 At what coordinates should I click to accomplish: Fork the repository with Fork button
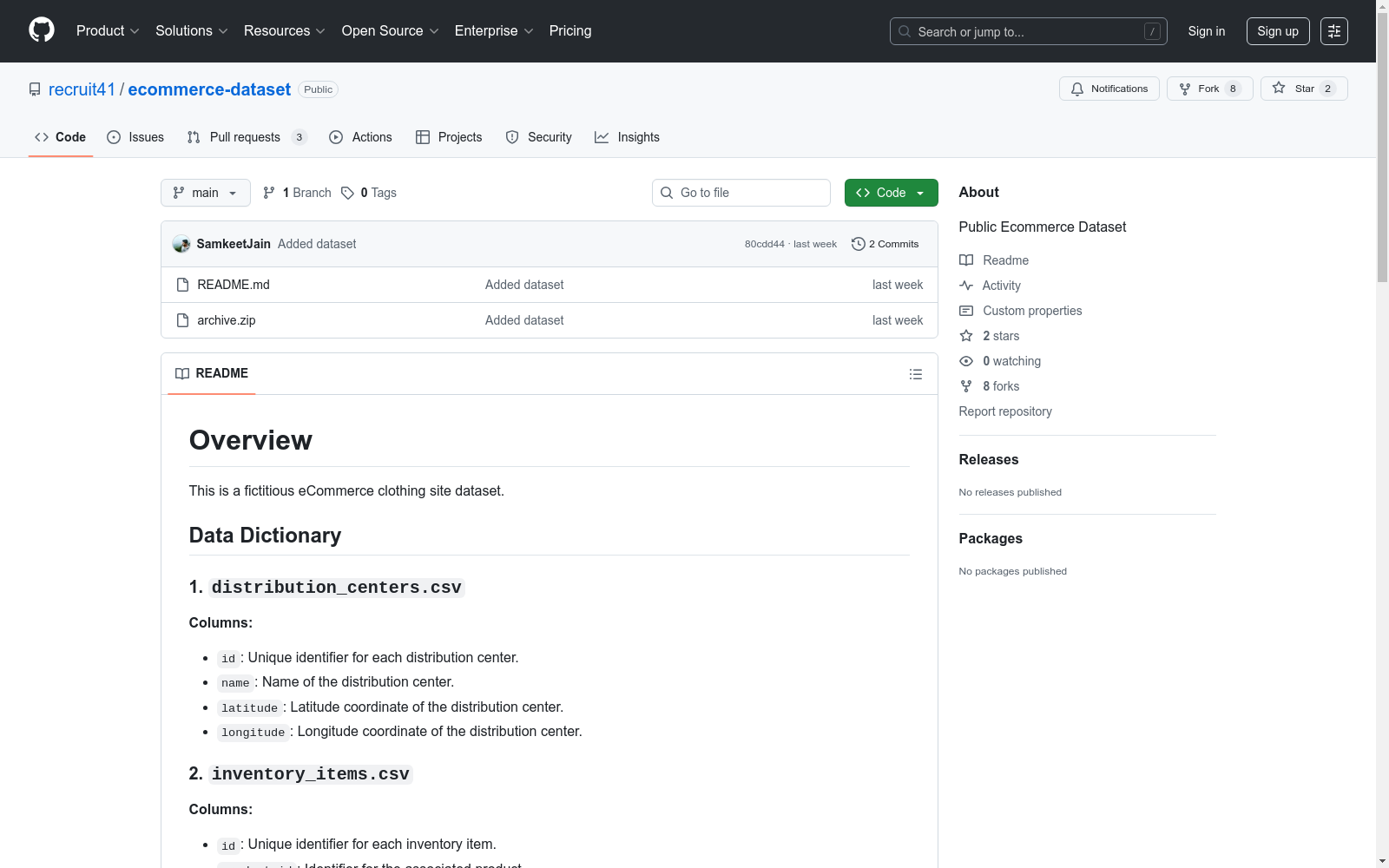click(1210, 89)
